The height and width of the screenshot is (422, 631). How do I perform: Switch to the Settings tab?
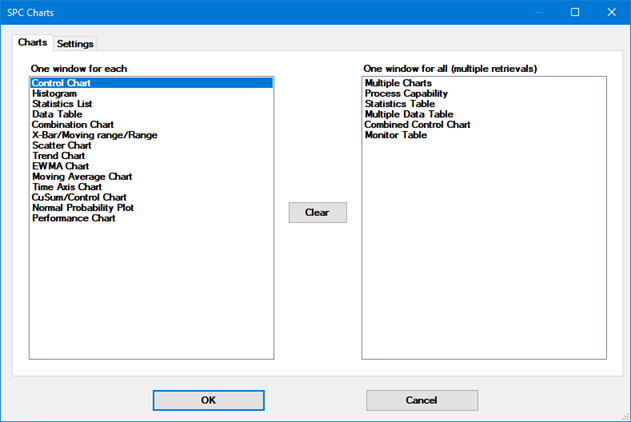[75, 44]
